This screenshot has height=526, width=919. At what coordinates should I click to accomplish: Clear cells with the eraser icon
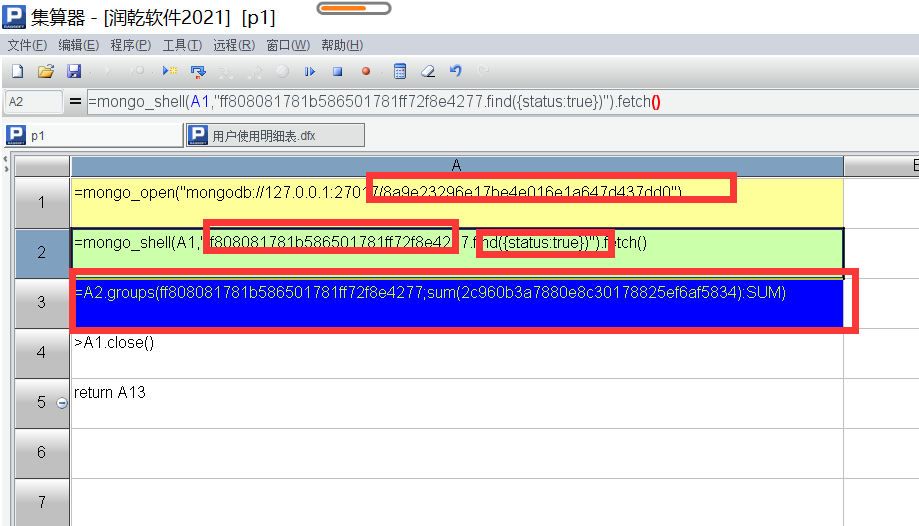coord(428,72)
